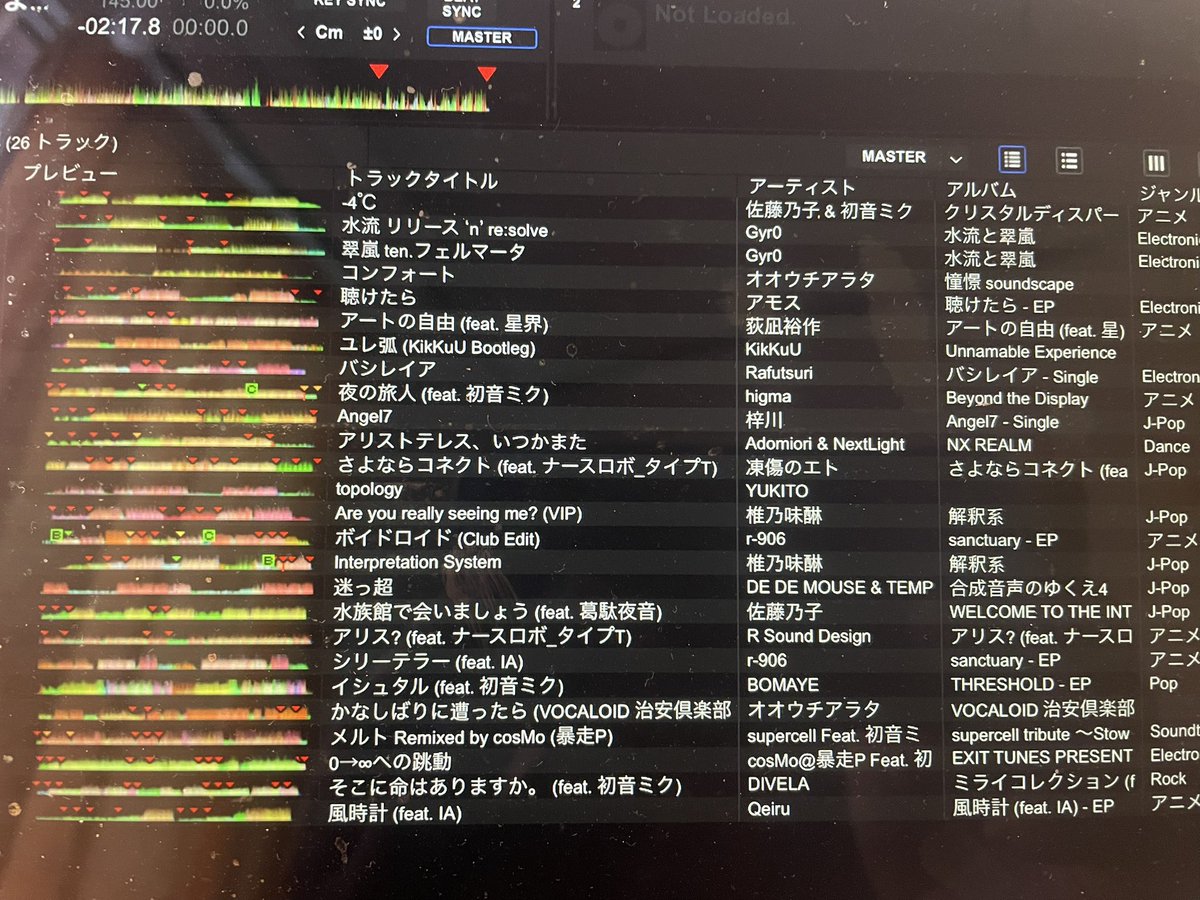The width and height of the screenshot is (1200, 900).
Task: Select the track アリストテレス、いつかまた
Action: [461, 441]
